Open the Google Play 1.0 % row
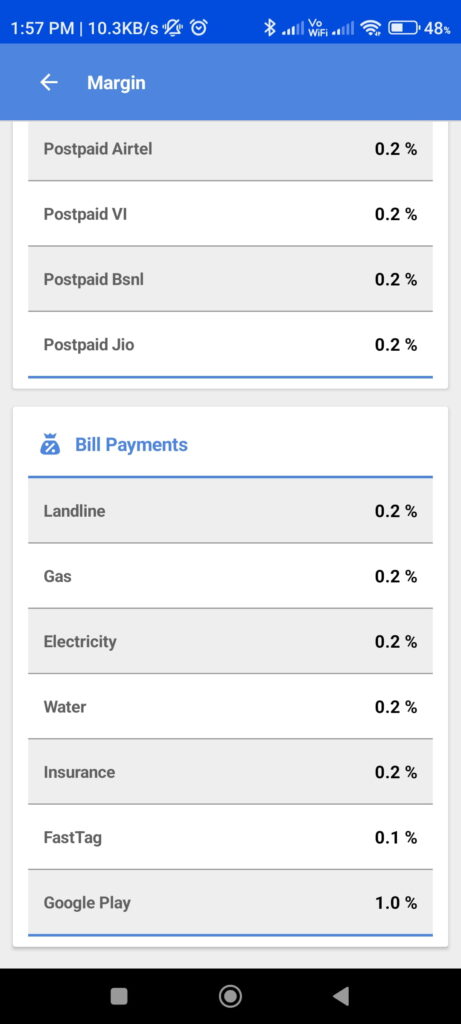This screenshot has width=461, height=1024. [x=230, y=903]
